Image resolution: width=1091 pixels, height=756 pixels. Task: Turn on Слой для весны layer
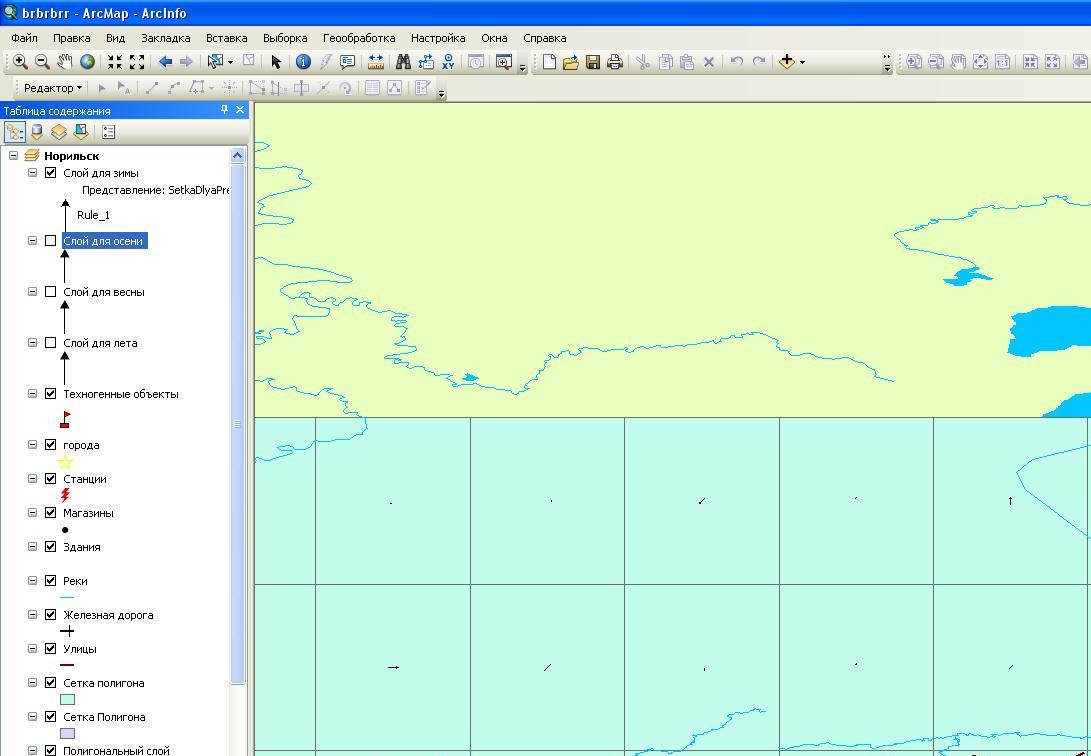pos(51,292)
